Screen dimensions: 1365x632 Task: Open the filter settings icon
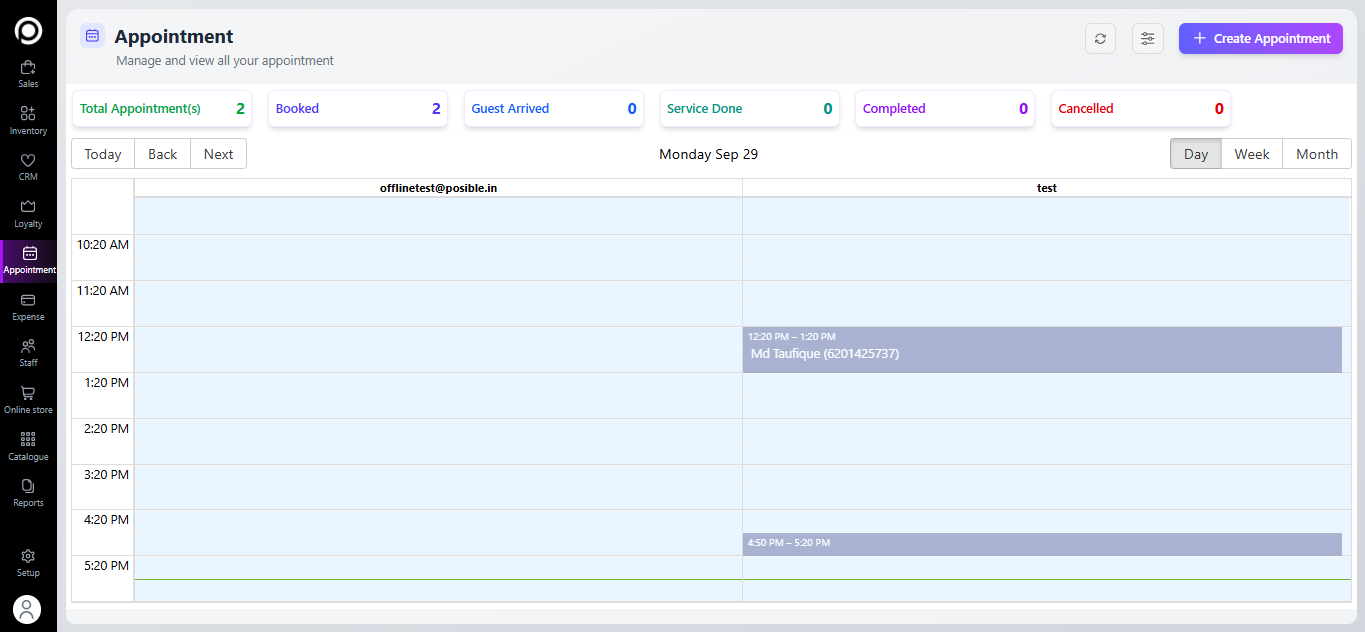[x=1147, y=39]
